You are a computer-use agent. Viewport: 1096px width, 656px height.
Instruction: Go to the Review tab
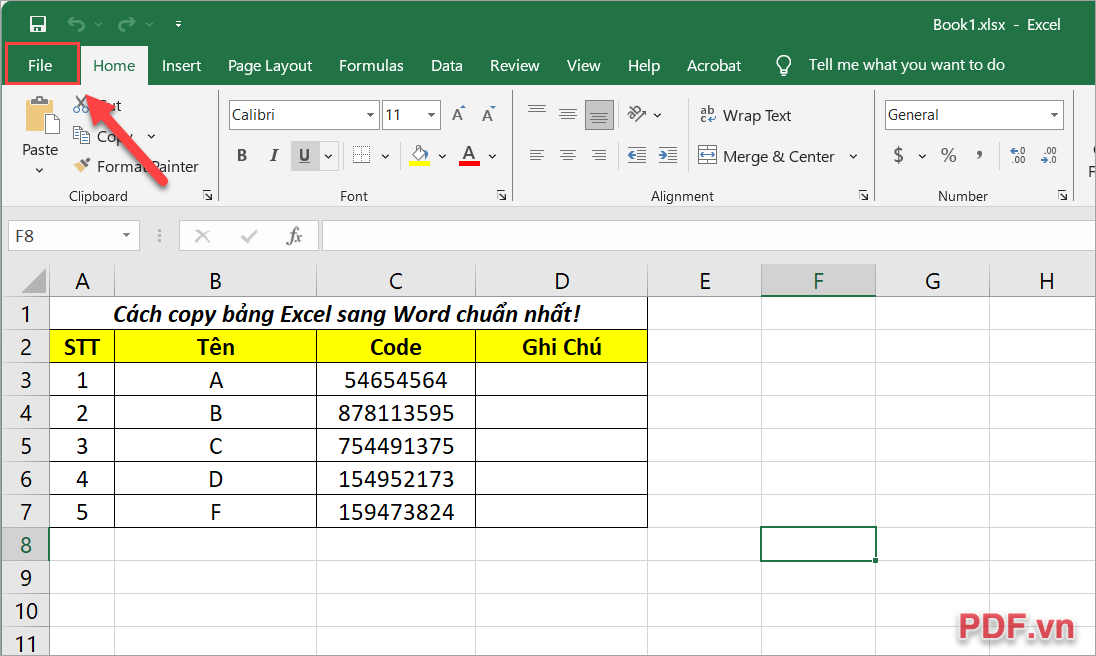[514, 66]
